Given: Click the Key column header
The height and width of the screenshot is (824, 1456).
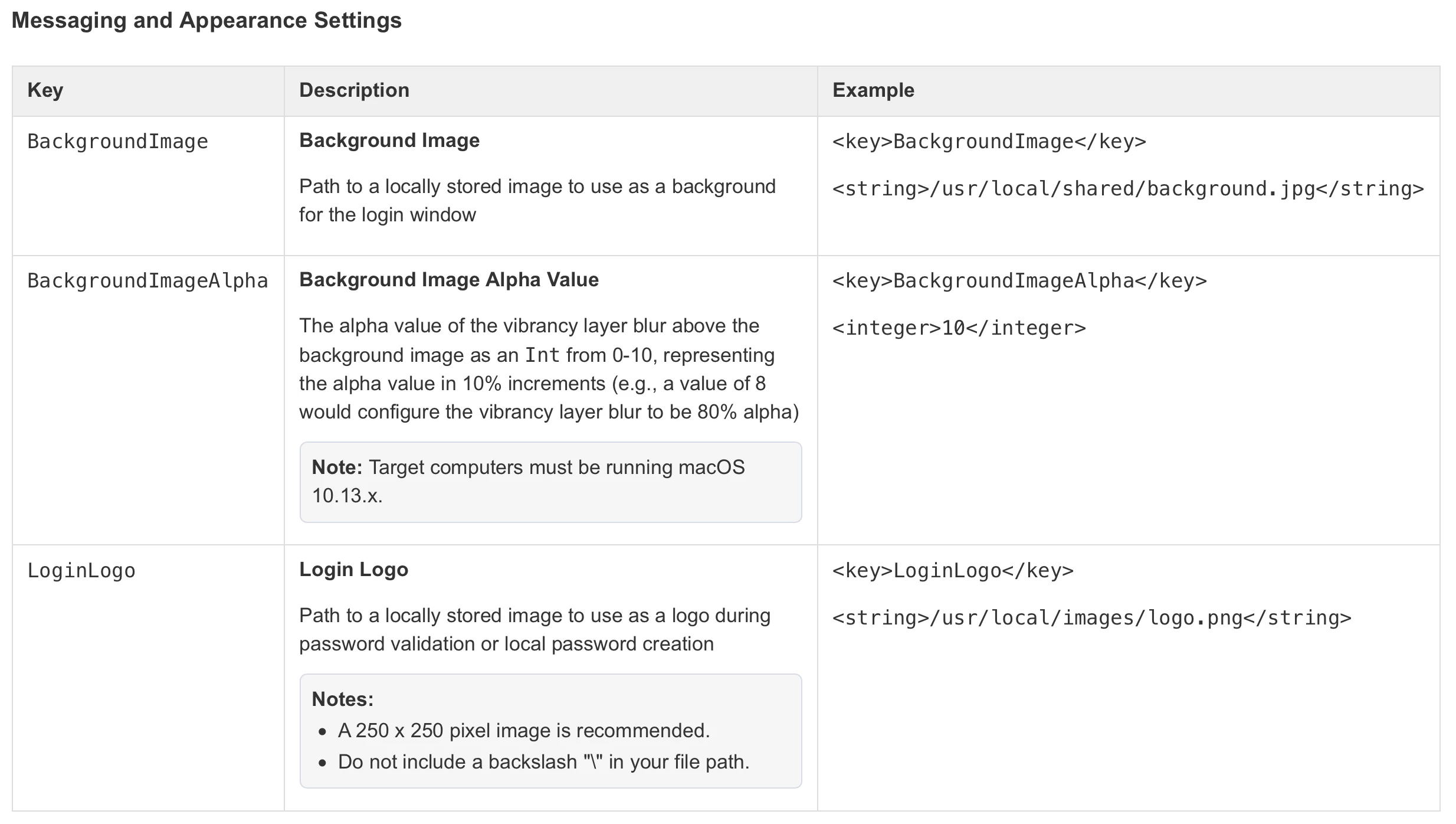Looking at the screenshot, I should [x=45, y=90].
